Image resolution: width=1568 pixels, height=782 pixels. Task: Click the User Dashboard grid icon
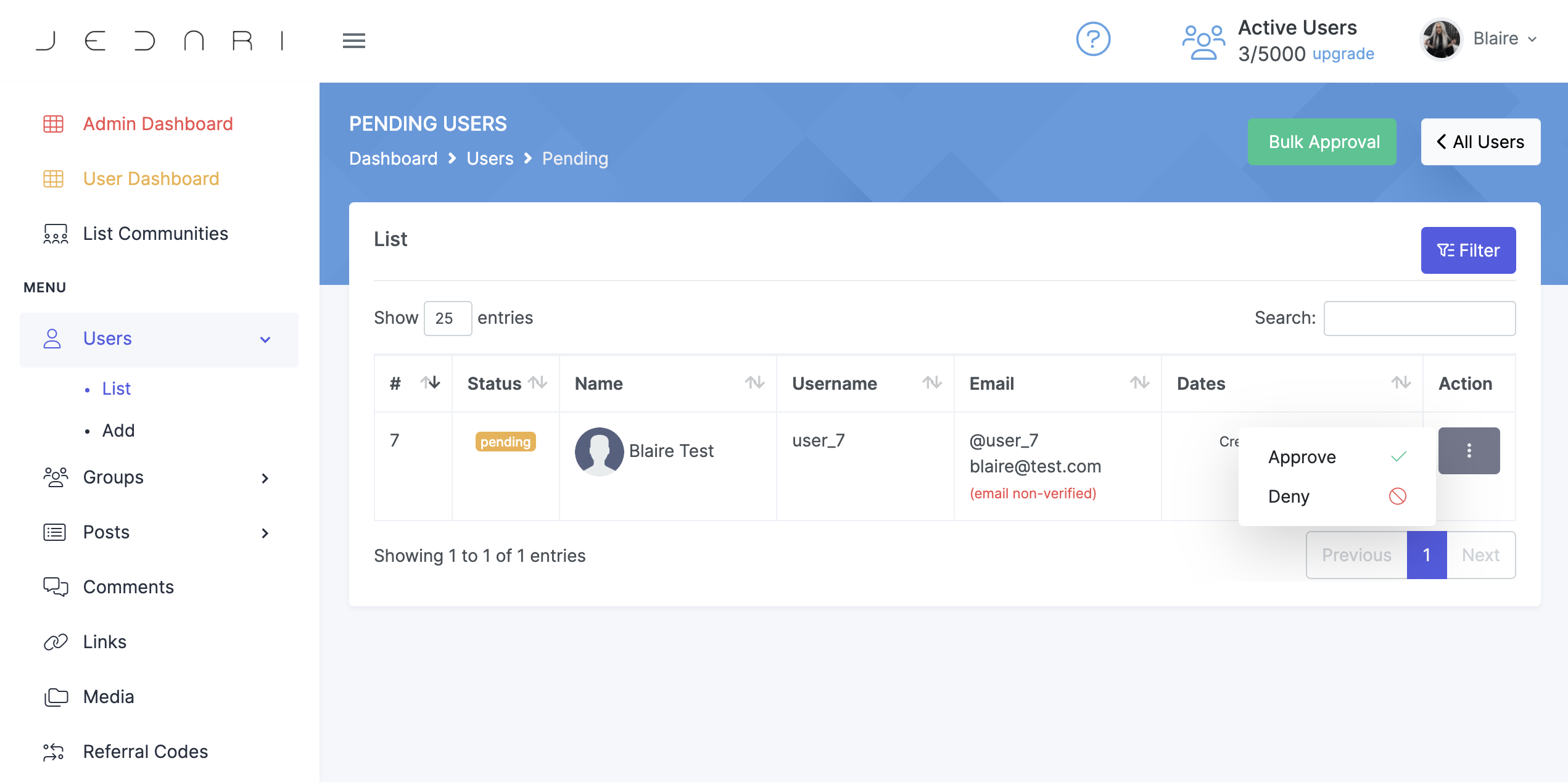54,179
